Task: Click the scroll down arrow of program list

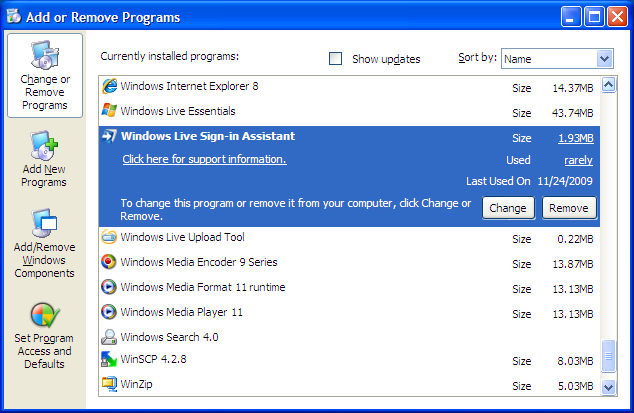Action: (609, 386)
